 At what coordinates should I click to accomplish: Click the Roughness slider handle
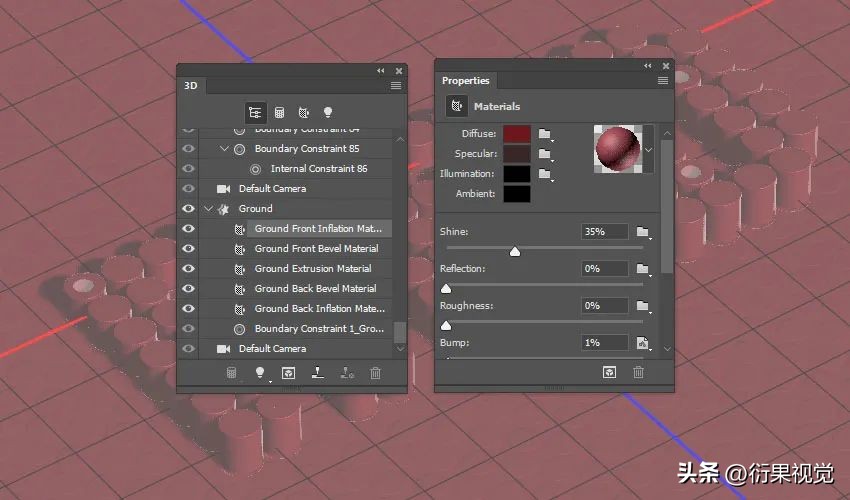pyautogui.click(x=446, y=325)
